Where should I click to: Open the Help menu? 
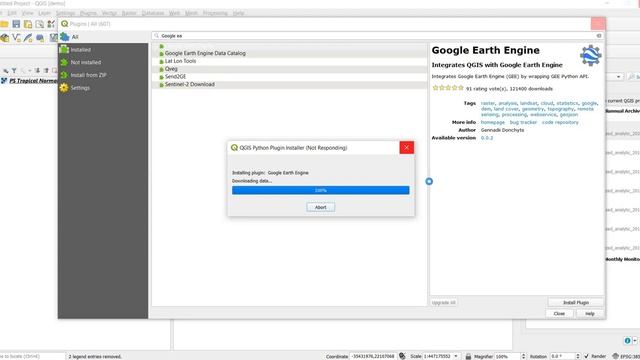[238, 13]
